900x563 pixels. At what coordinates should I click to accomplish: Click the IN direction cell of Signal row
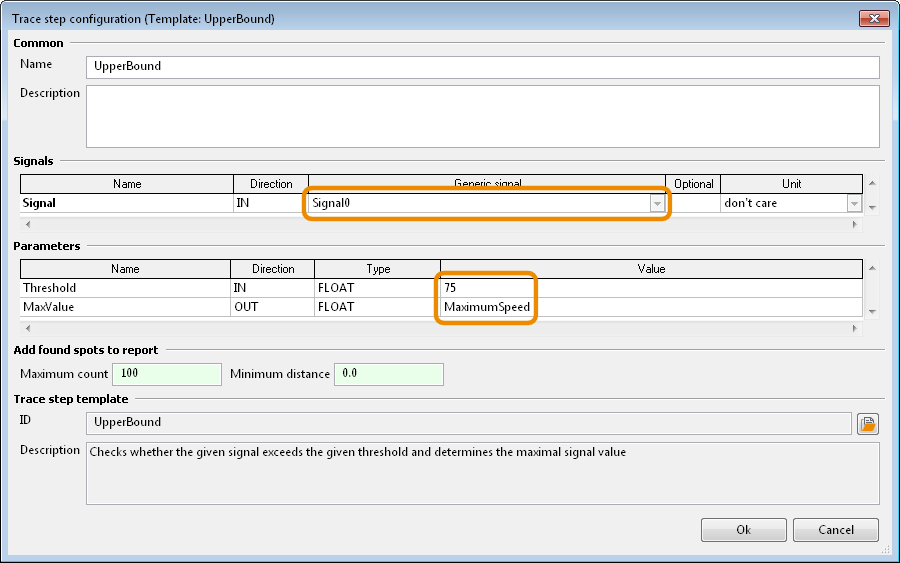point(271,203)
